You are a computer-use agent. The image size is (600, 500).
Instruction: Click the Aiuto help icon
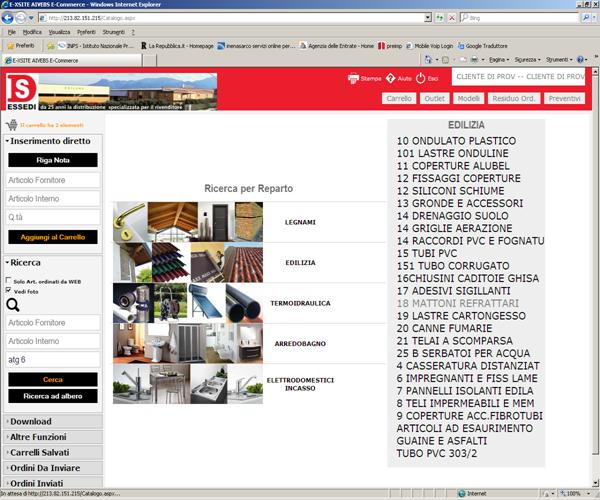(x=390, y=77)
